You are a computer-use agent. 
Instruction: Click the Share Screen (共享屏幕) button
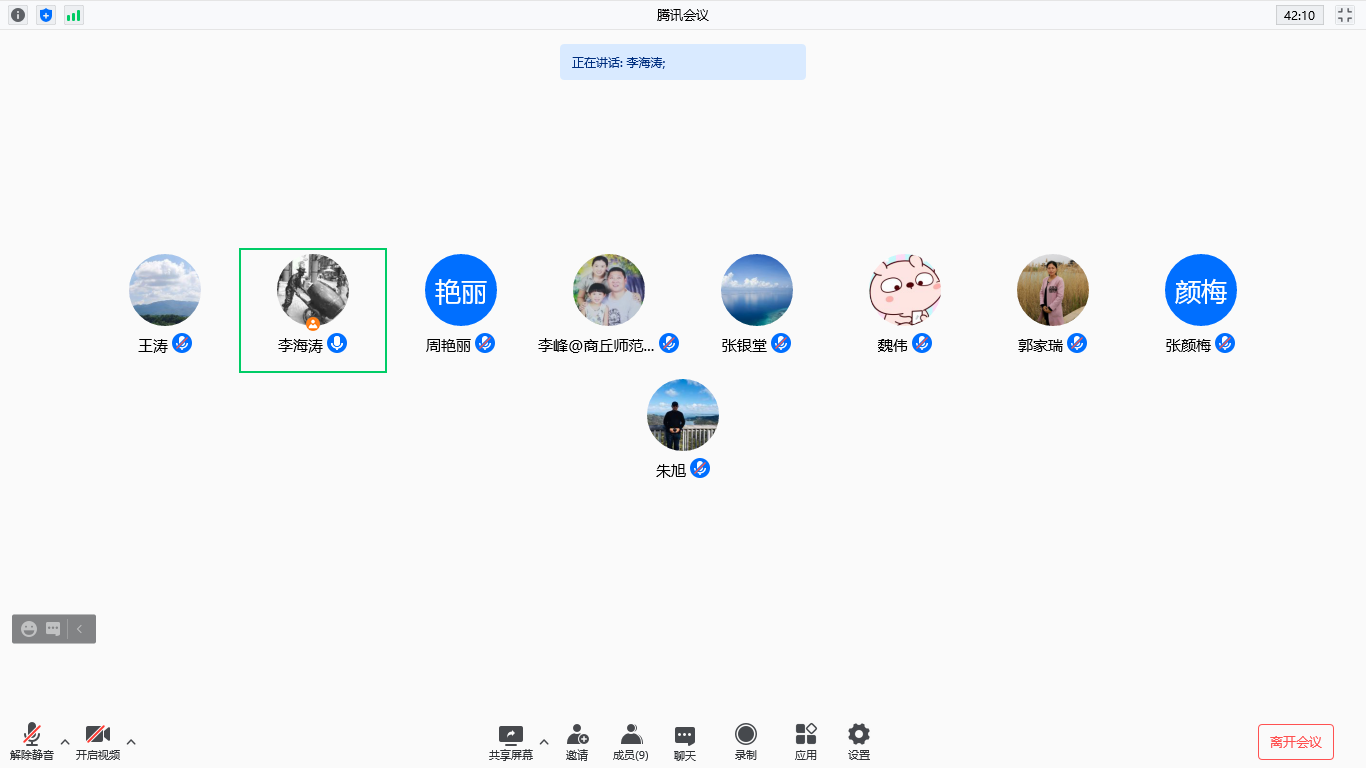coord(510,741)
